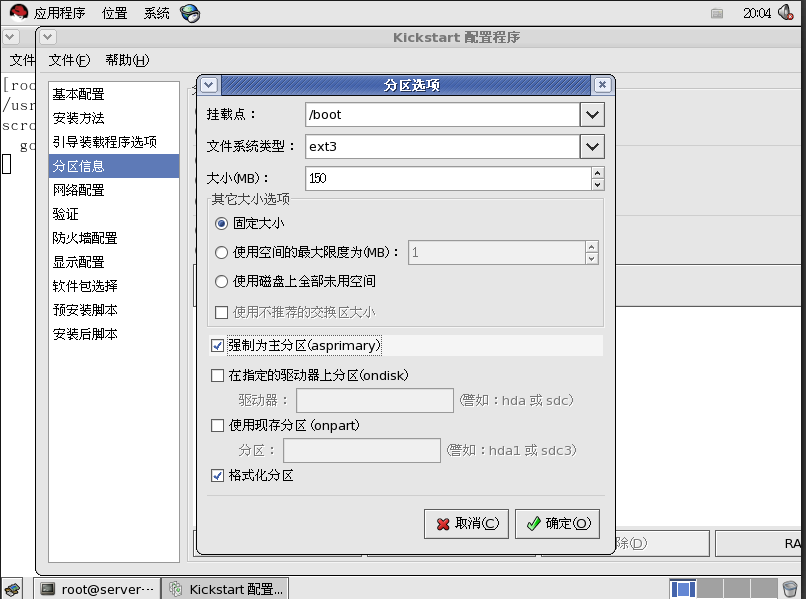Open the Places menu in top panel
This screenshot has height=599, width=806.
coord(114,13)
